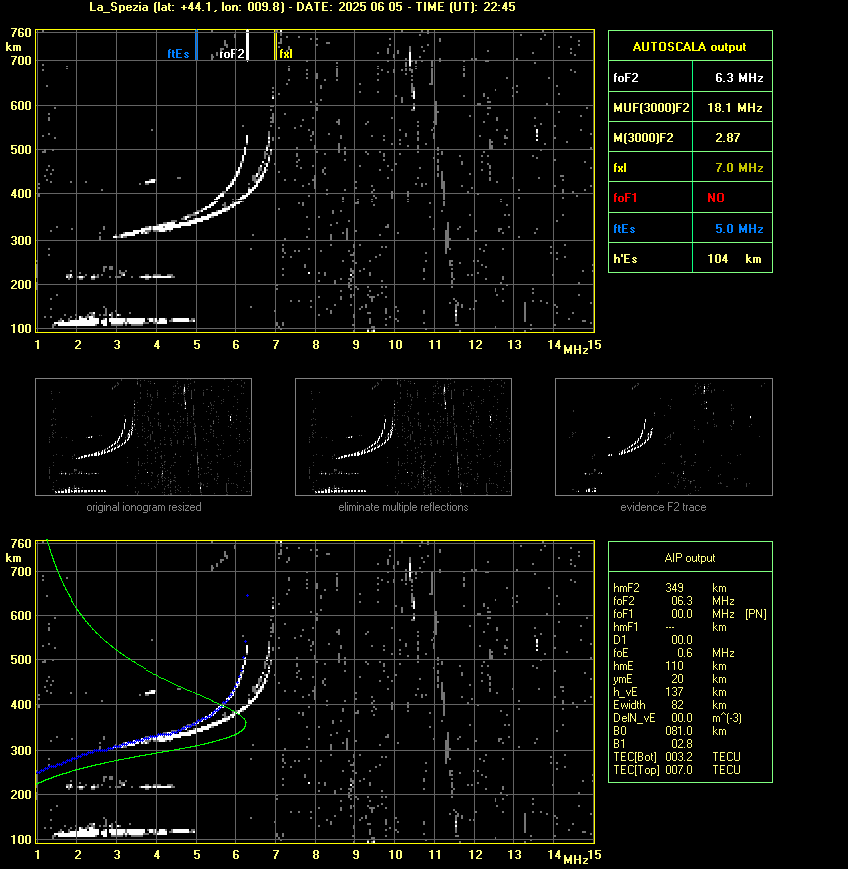The width and height of the screenshot is (848, 869).
Task: Click the foF2 value '6.3 MHz'
Action: [739, 78]
